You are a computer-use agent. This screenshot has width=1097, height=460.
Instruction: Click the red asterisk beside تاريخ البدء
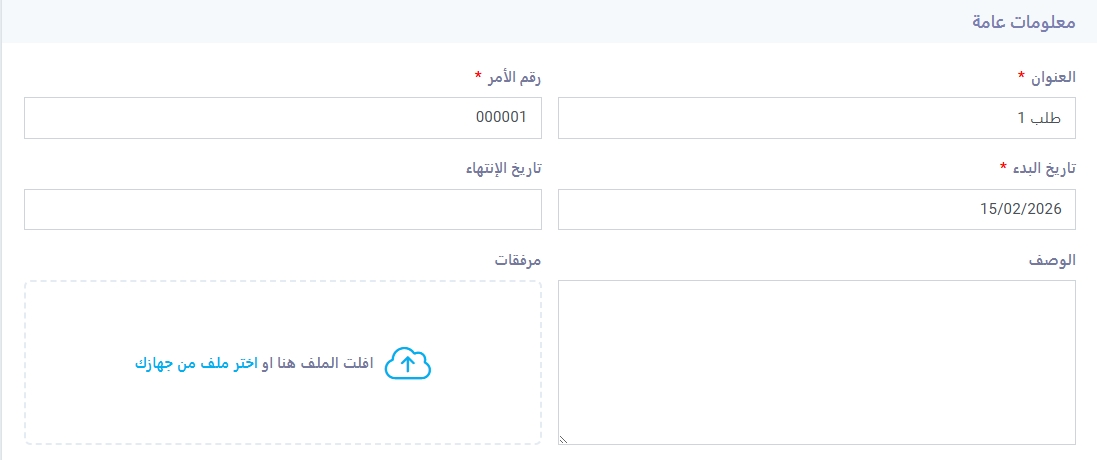click(1003, 167)
